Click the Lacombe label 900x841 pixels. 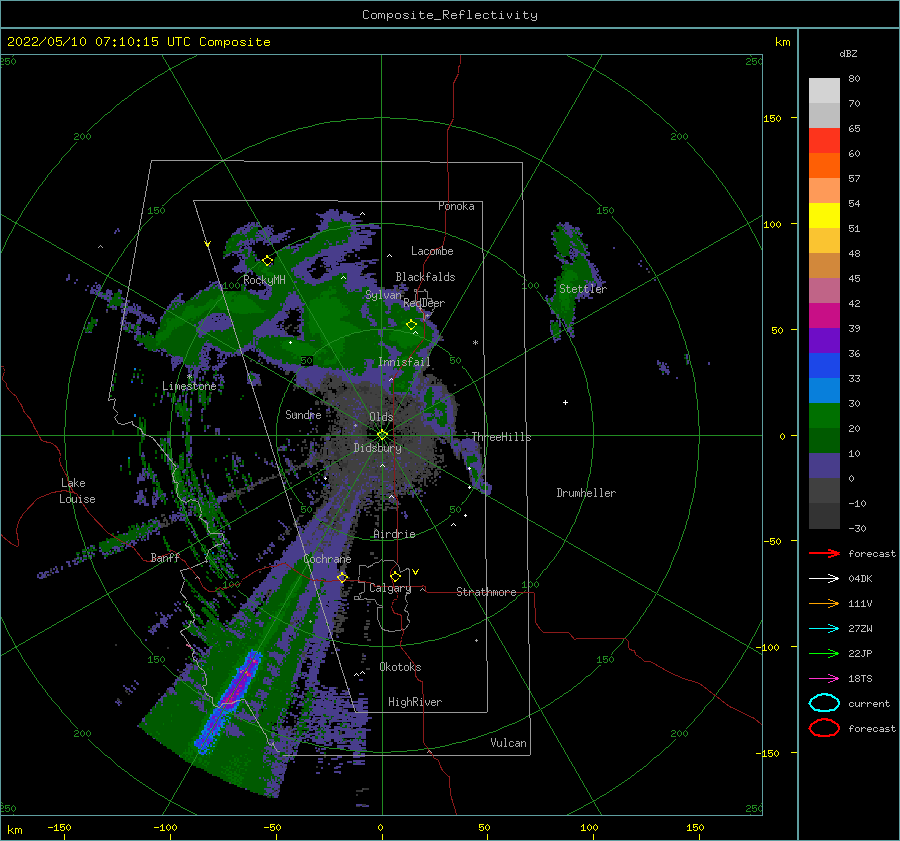tap(432, 251)
